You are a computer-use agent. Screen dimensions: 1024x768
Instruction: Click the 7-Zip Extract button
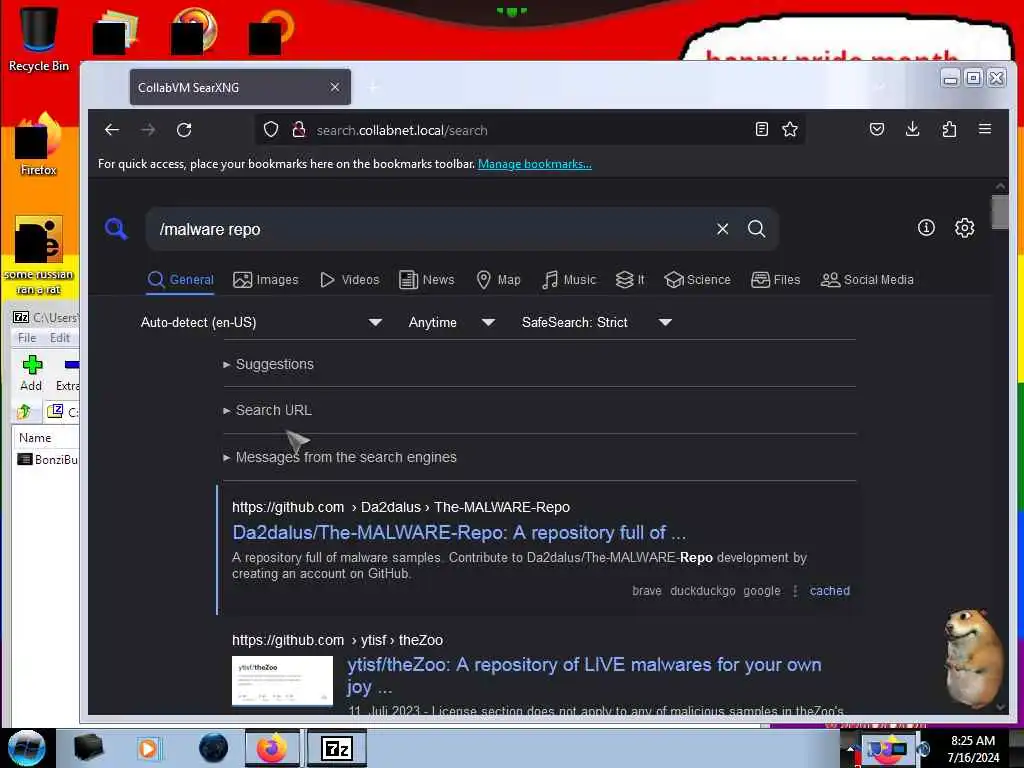[x=67, y=374]
